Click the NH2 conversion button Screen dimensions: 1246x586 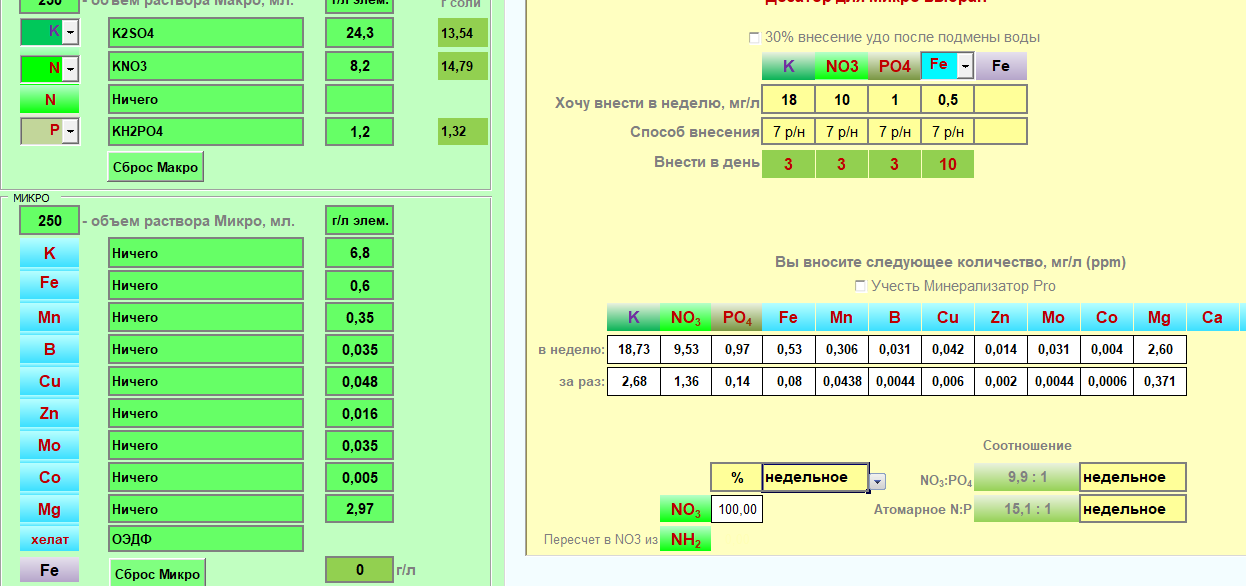[x=685, y=540]
